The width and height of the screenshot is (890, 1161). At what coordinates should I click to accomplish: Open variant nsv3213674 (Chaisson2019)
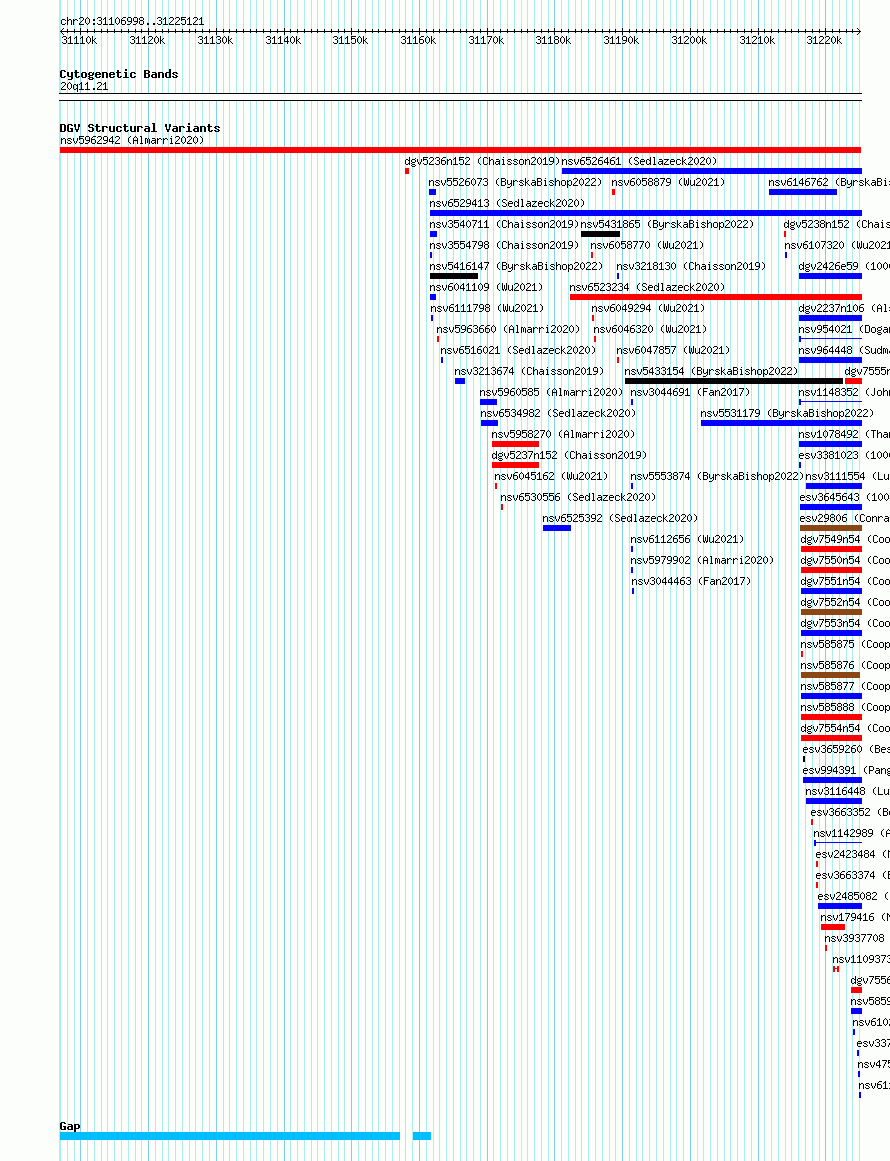coord(529,371)
